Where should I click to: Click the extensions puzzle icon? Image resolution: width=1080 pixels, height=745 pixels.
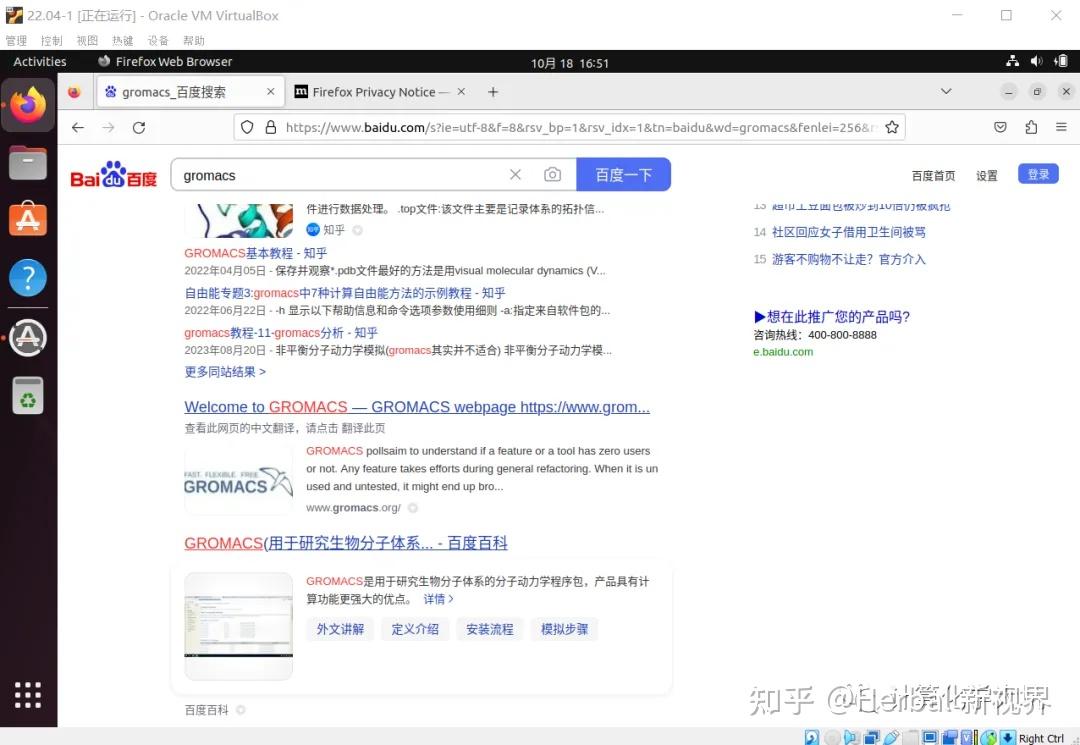tap(1030, 127)
